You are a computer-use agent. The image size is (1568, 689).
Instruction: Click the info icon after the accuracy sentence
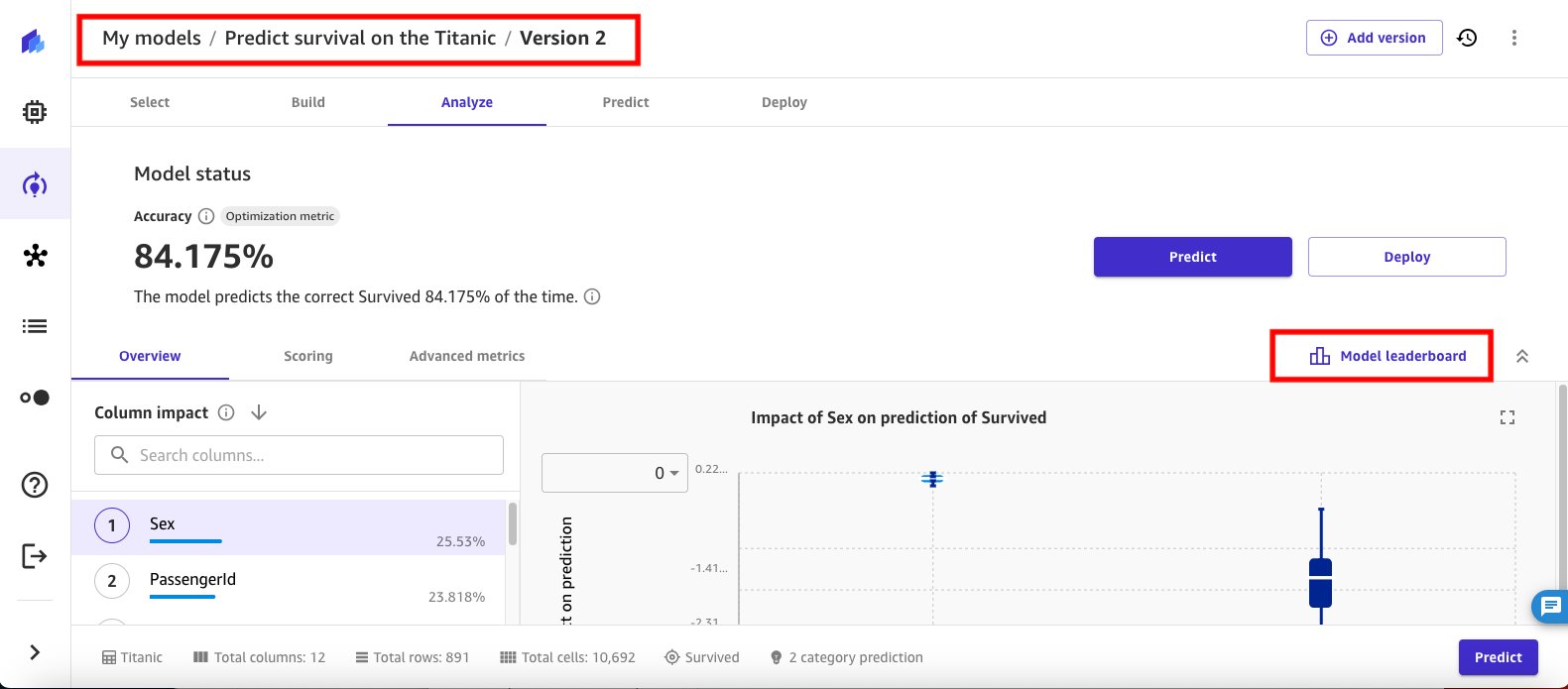592,296
